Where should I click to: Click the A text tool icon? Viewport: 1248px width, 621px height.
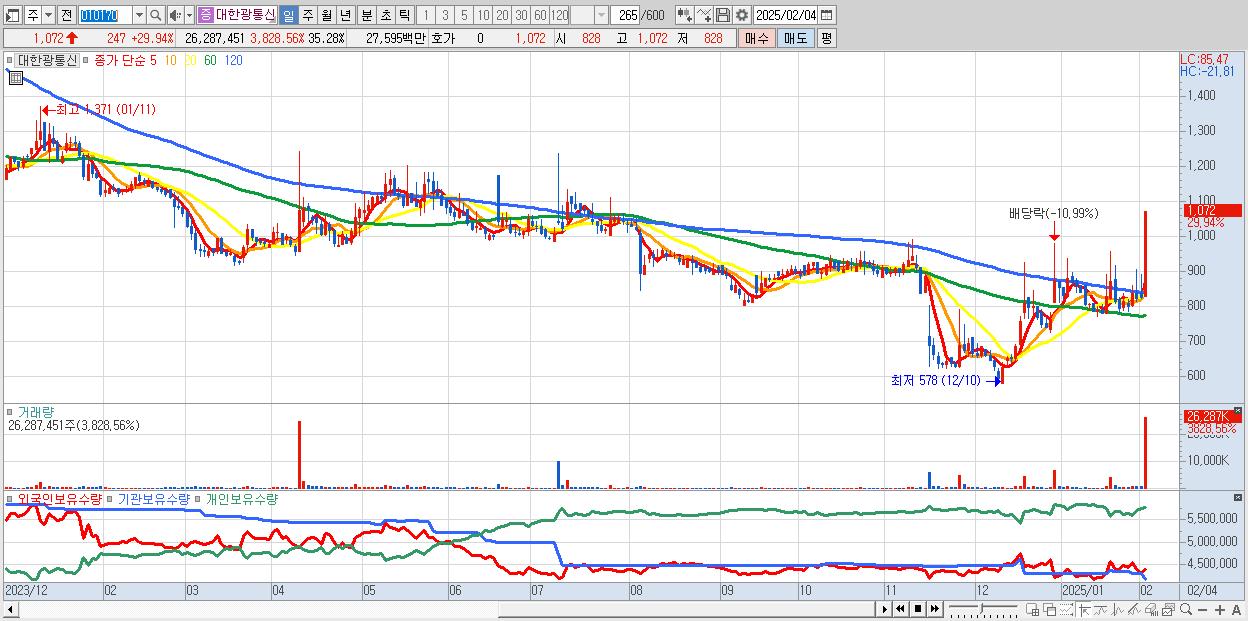pyautogui.click(x=1237, y=610)
